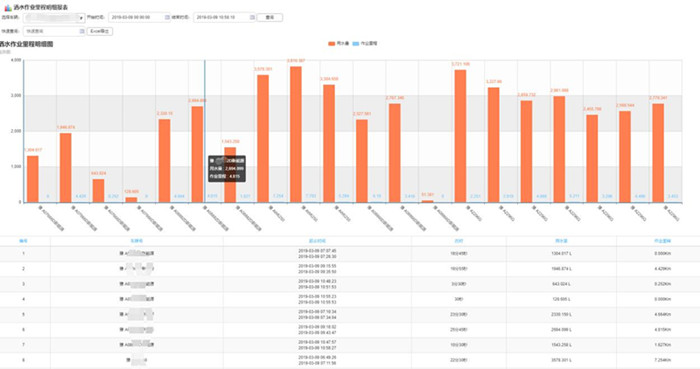The image size is (700, 369).
Task: Export the report with the Excel button
Action: pyautogui.click(x=100, y=31)
